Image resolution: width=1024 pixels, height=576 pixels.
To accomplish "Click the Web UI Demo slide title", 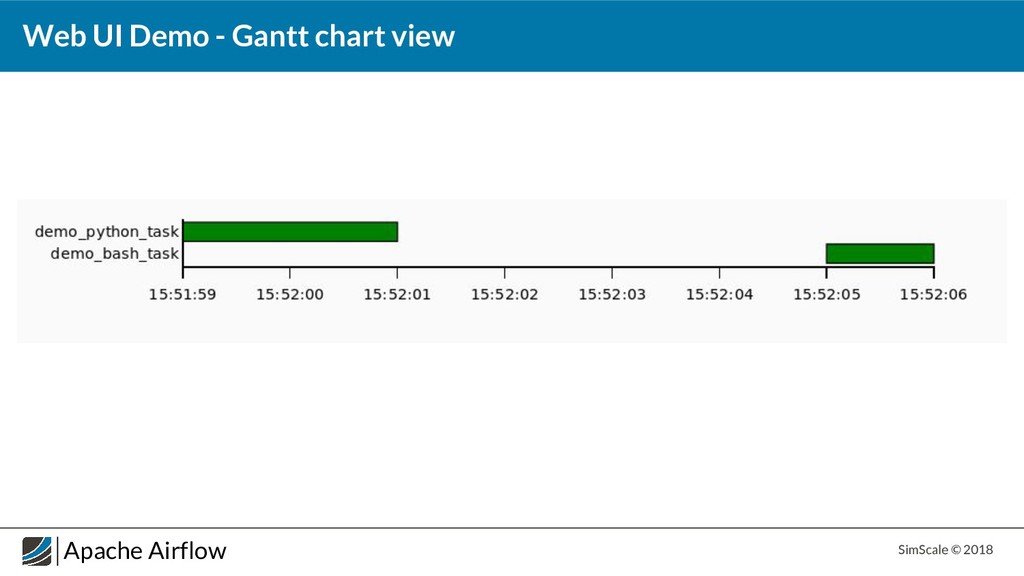I will coord(238,36).
